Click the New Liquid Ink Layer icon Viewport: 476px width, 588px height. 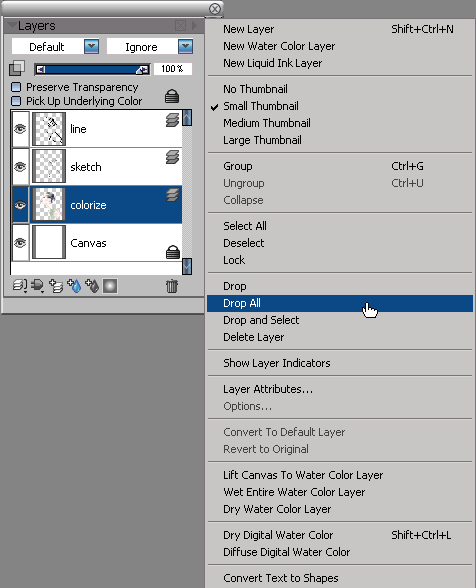coord(92,286)
